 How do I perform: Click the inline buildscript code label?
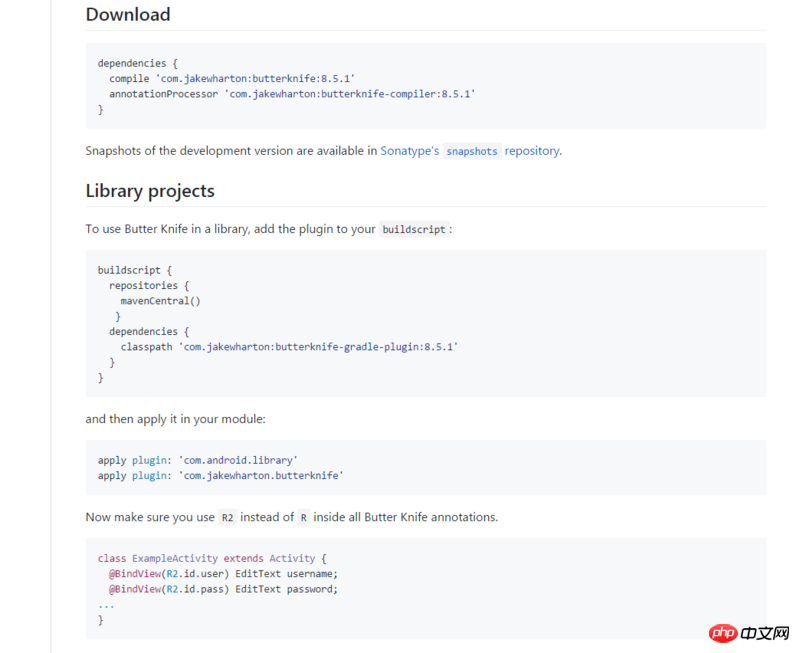point(414,230)
